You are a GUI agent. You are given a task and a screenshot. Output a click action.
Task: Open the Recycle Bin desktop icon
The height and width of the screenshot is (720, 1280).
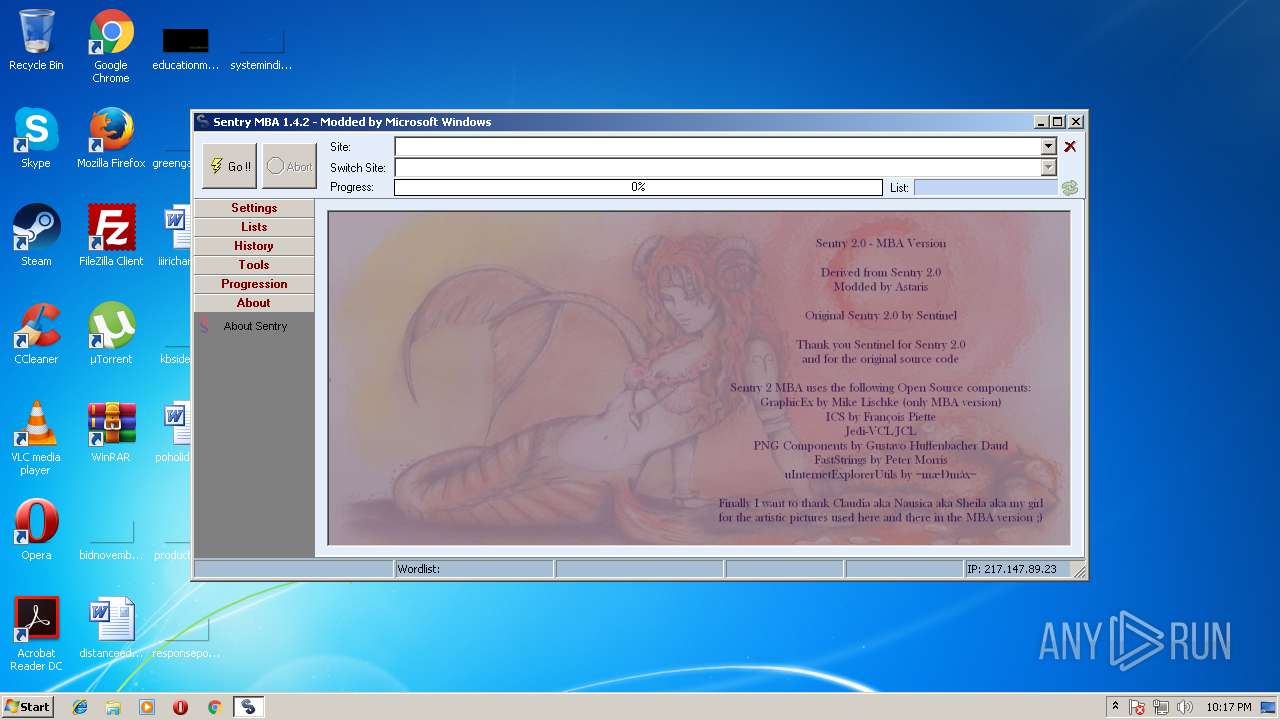click(36, 40)
